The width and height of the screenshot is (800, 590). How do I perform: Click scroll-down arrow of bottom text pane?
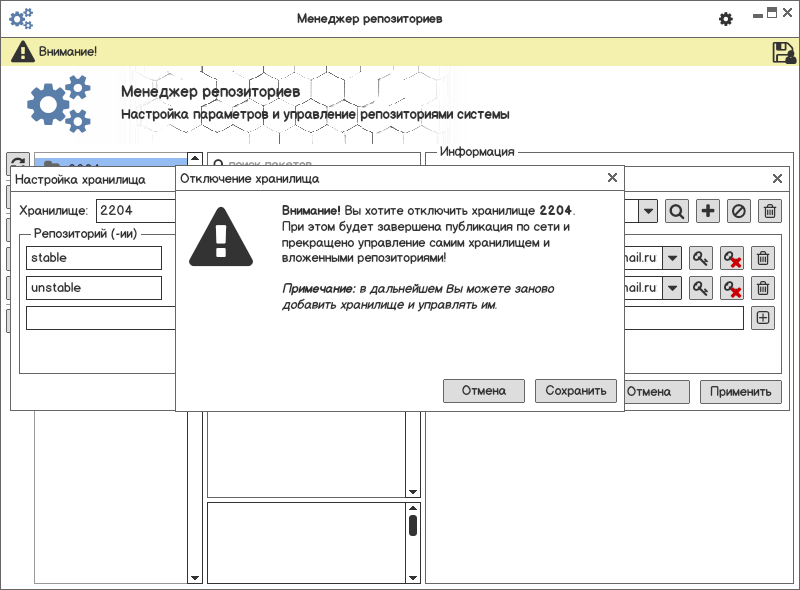pyautogui.click(x=413, y=578)
